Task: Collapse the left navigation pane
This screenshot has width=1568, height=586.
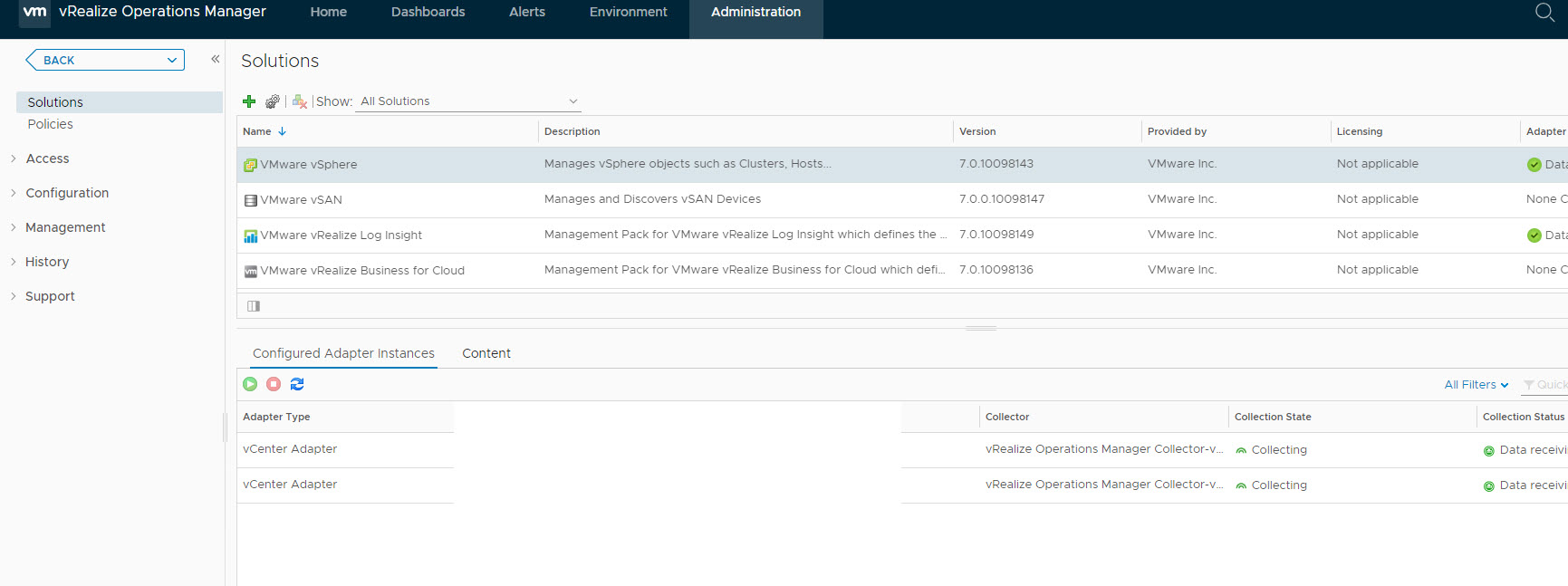Action: 216,59
